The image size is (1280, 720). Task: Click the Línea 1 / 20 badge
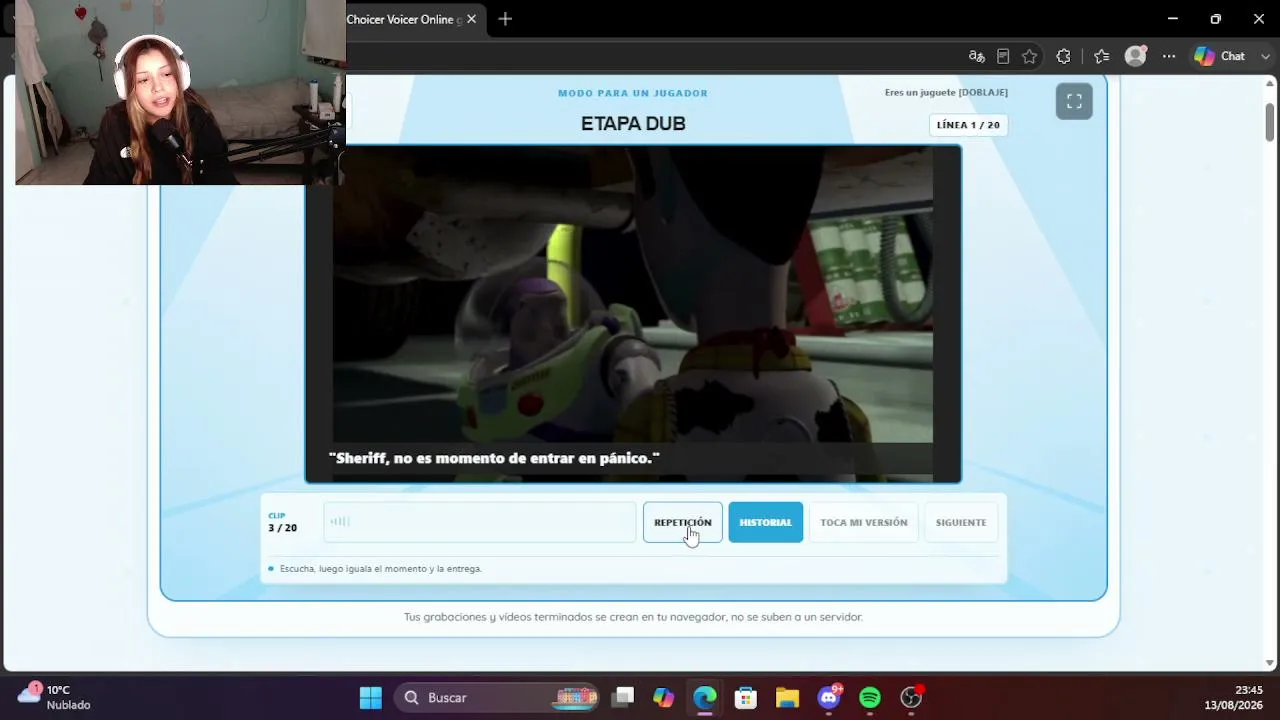968,125
